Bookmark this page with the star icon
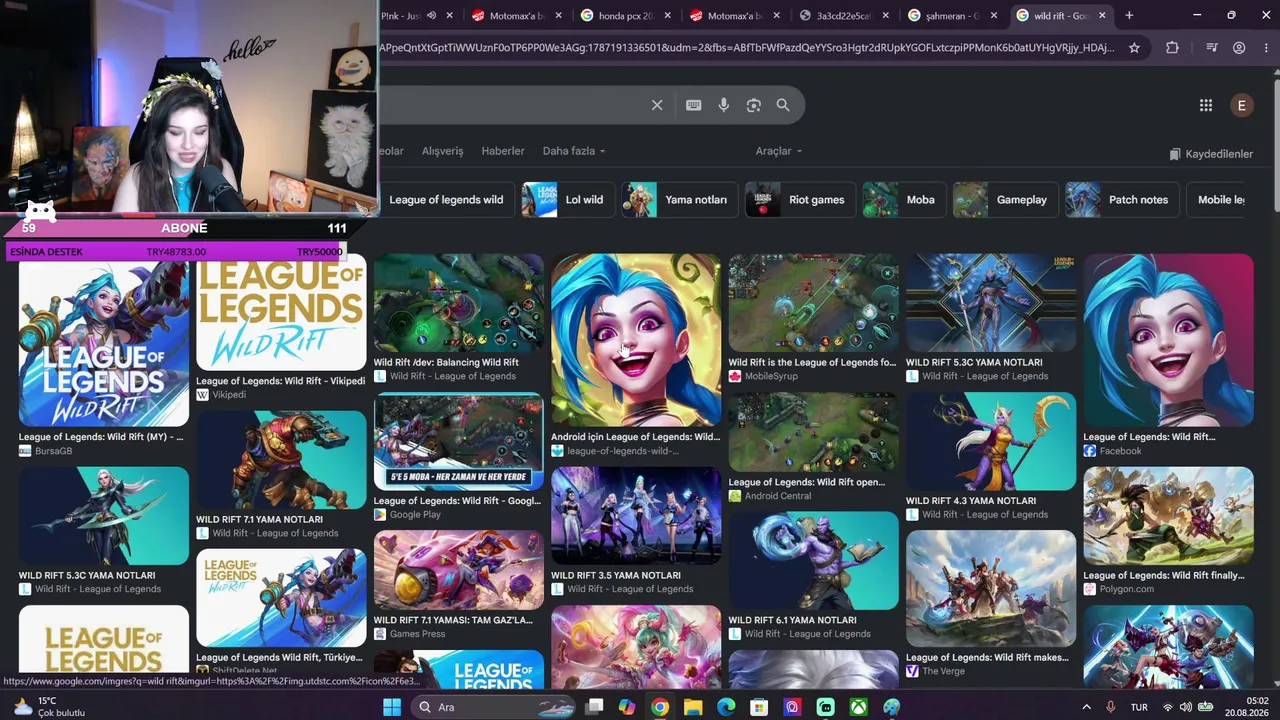 1134,47
